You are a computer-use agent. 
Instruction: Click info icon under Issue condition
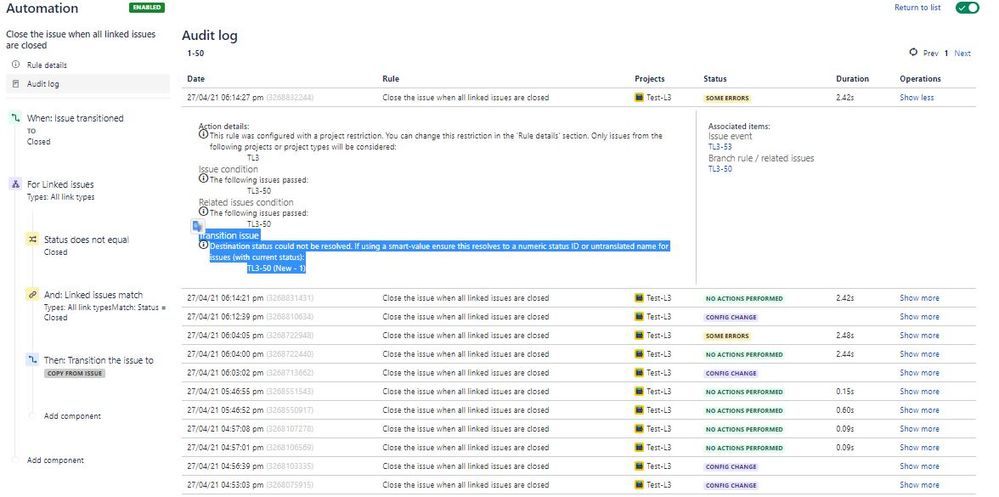point(203,179)
